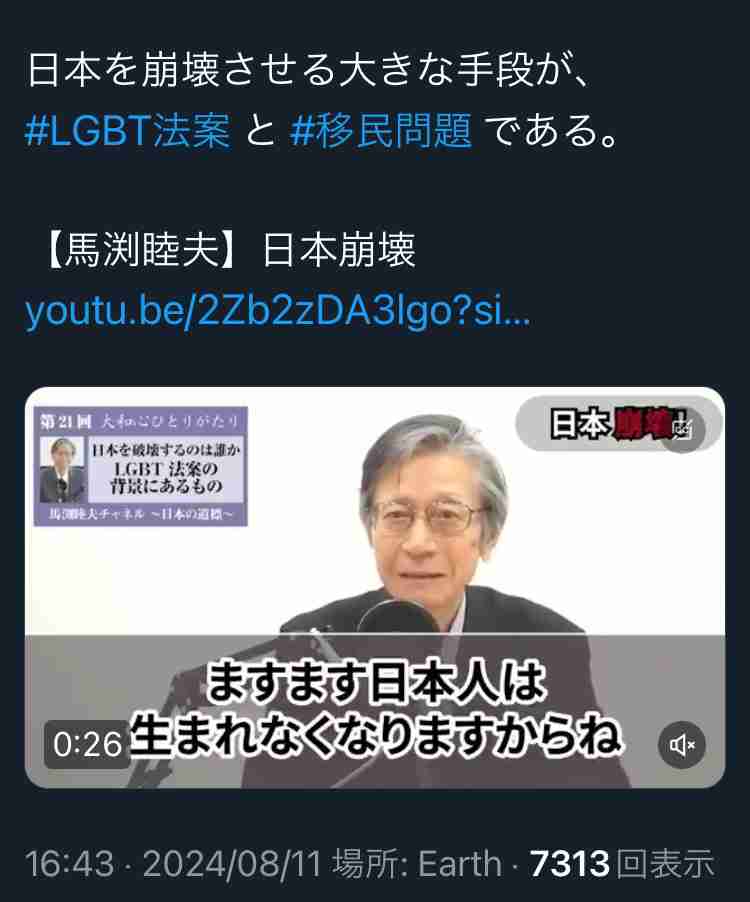The image size is (750, 902).
Task: Click the LGBT 法案の背景にあるもの caption in the inset
Action: click(x=166, y=477)
